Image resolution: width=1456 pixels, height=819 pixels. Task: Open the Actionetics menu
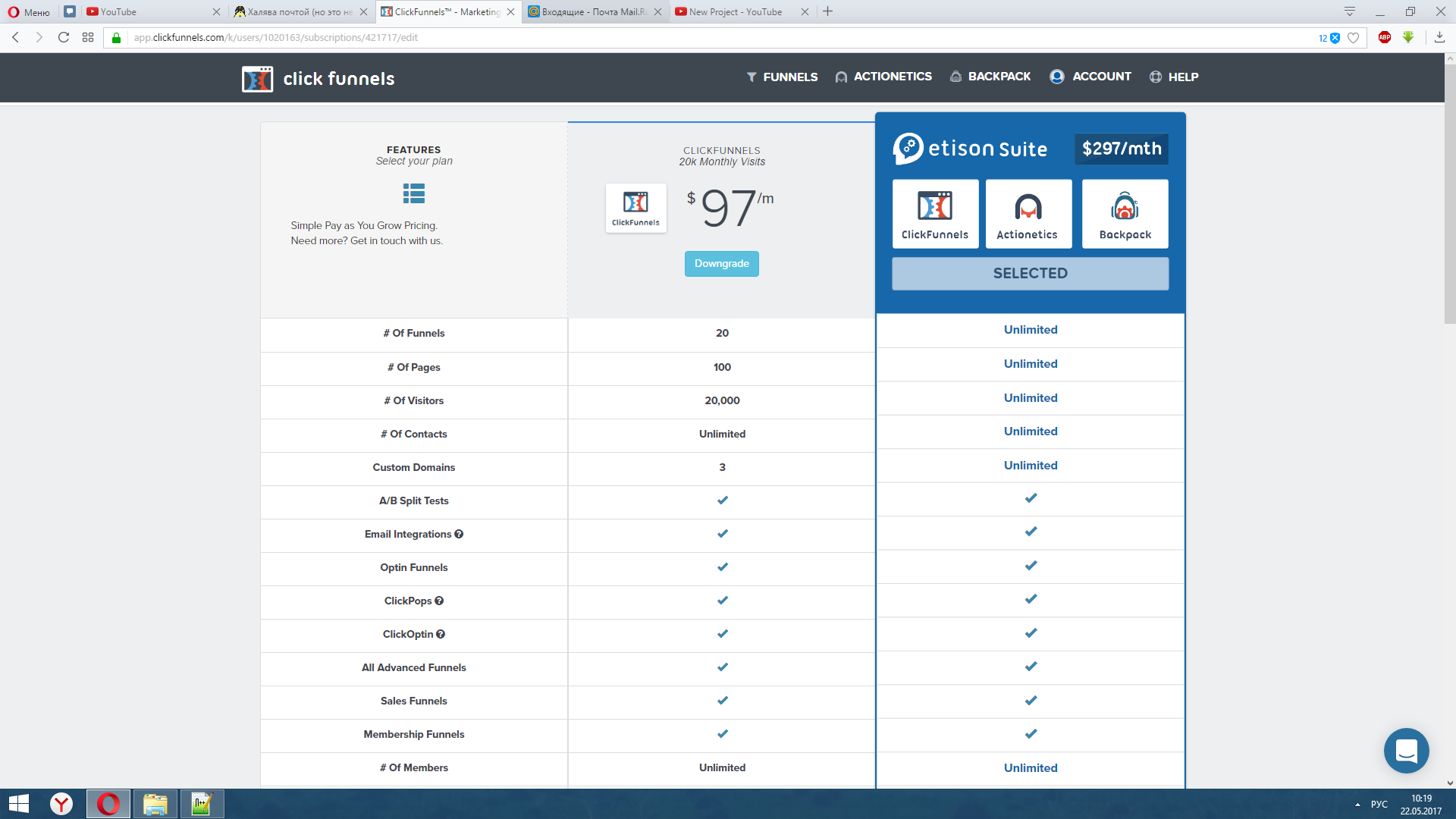pyautogui.click(x=883, y=77)
